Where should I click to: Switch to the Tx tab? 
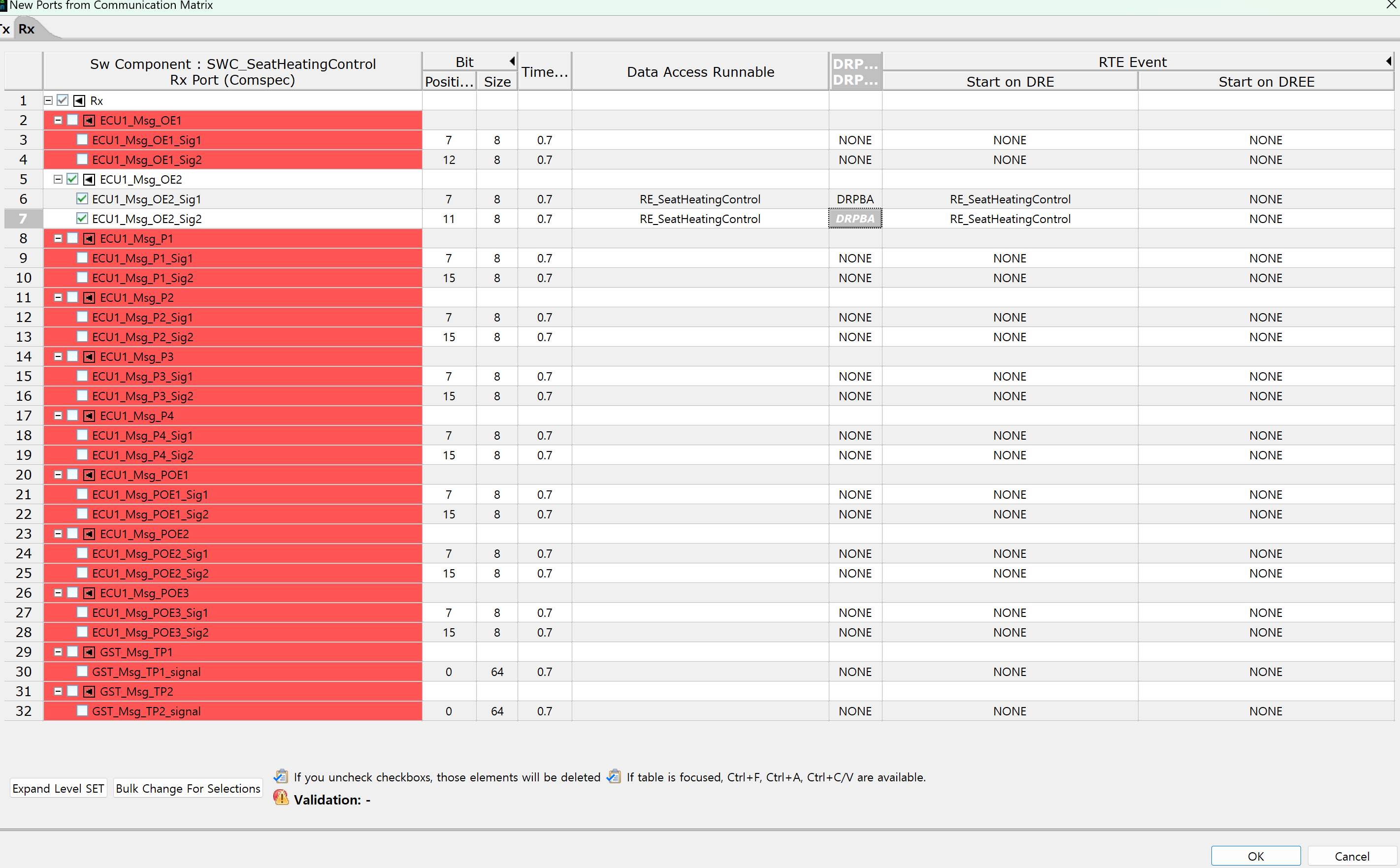(5, 29)
